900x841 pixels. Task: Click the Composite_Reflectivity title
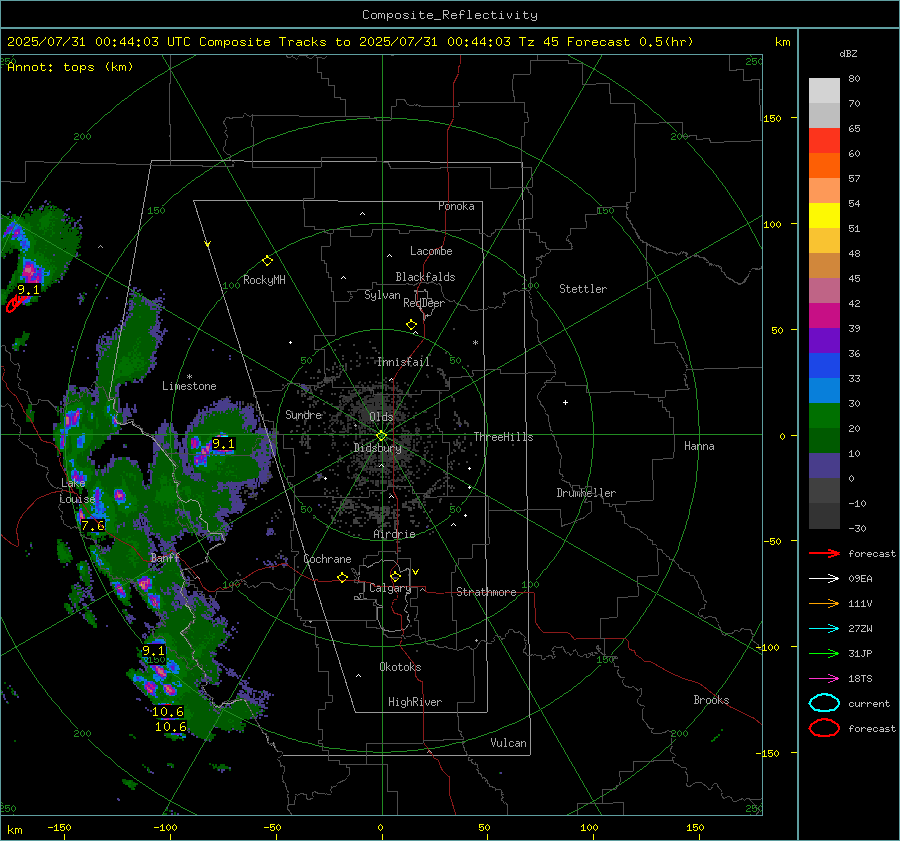pyautogui.click(x=450, y=15)
